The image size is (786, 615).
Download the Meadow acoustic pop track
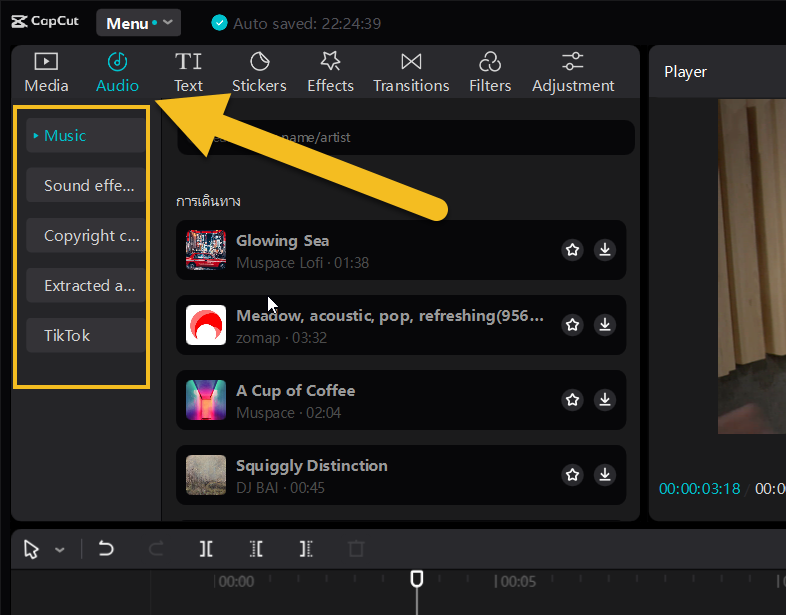coord(605,325)
